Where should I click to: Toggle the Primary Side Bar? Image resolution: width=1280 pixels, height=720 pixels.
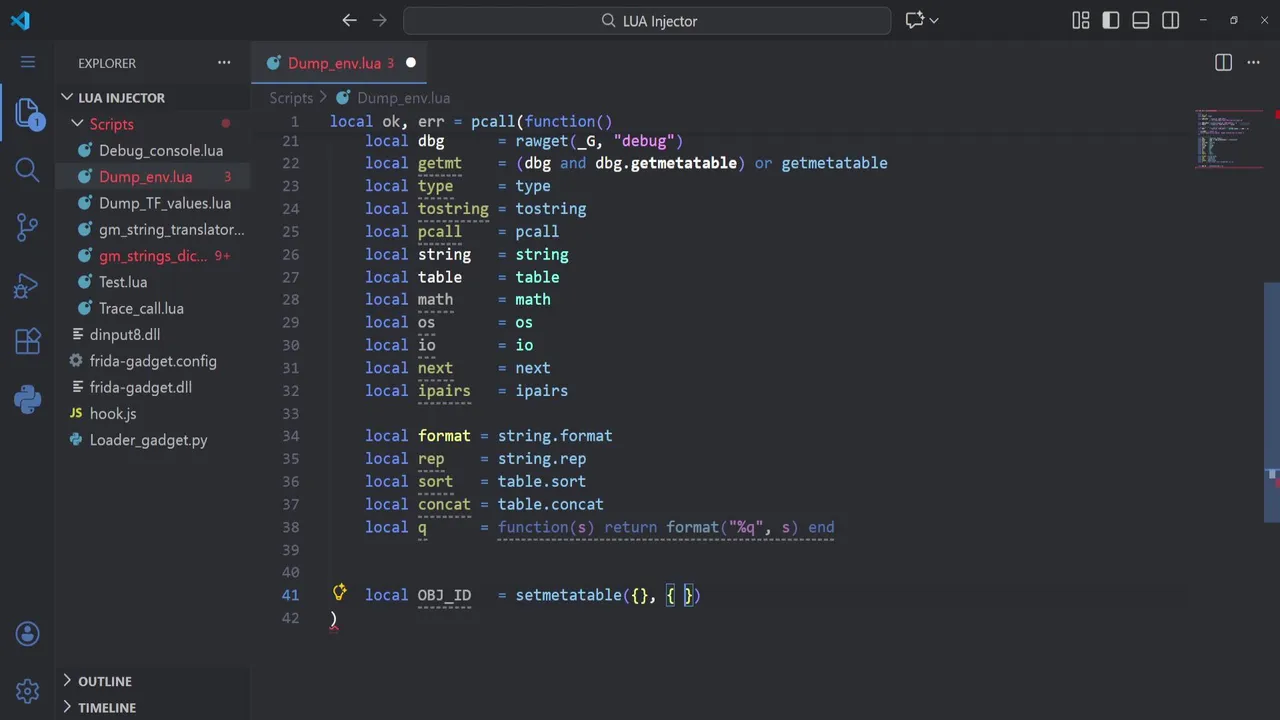pos(1111,20)
